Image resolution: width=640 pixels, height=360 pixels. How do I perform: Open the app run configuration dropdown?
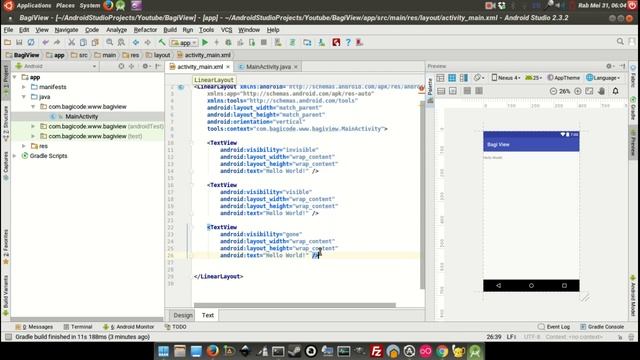tap(184, 42)
